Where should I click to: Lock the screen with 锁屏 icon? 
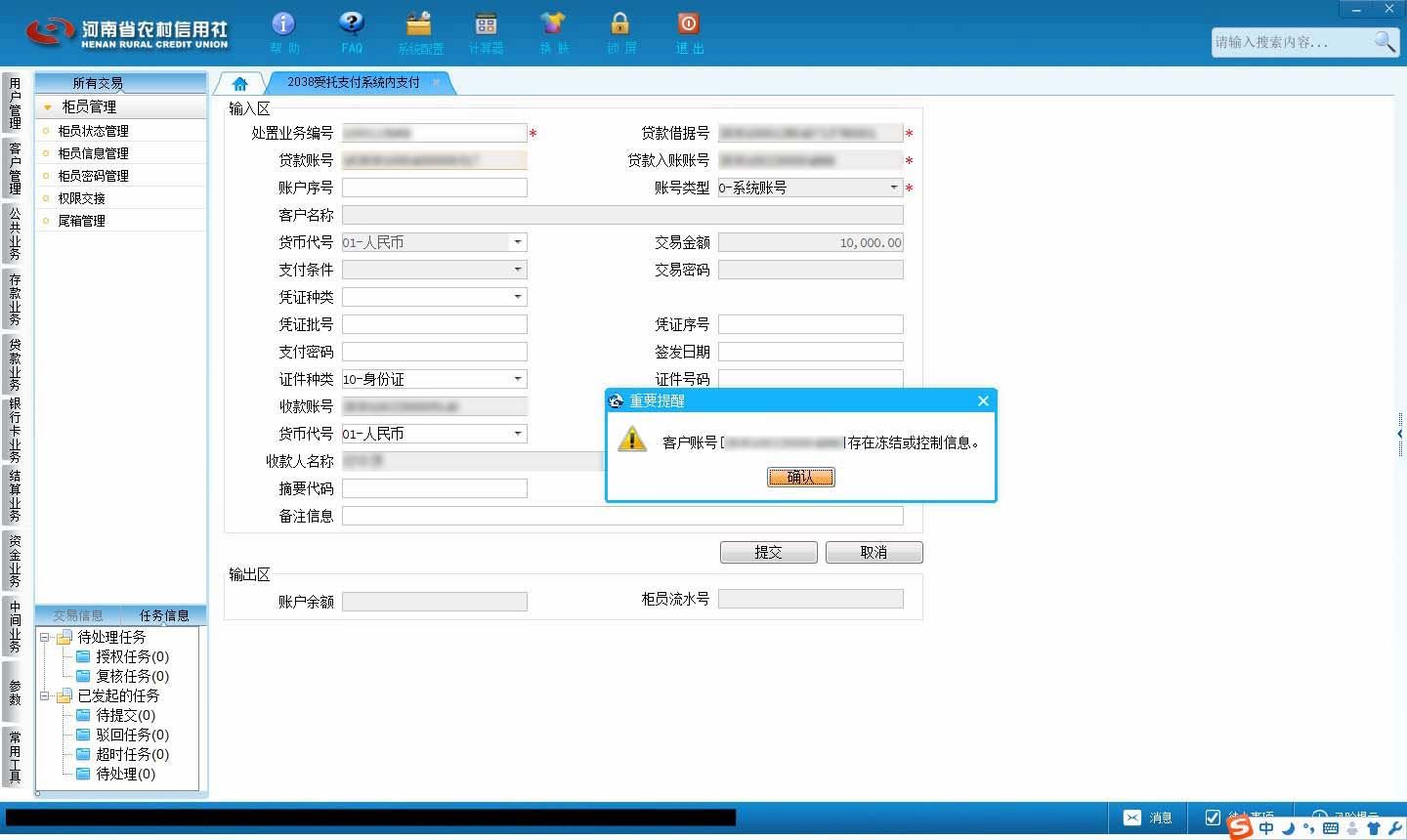pyautogui.click(x=620, y=24)
